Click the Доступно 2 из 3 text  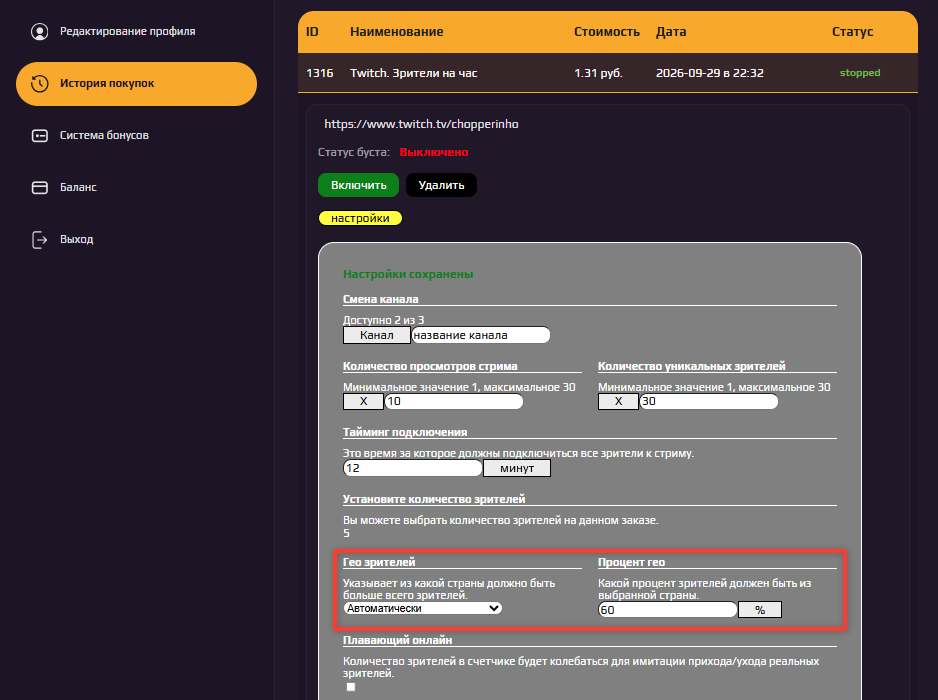click(383, 320)
